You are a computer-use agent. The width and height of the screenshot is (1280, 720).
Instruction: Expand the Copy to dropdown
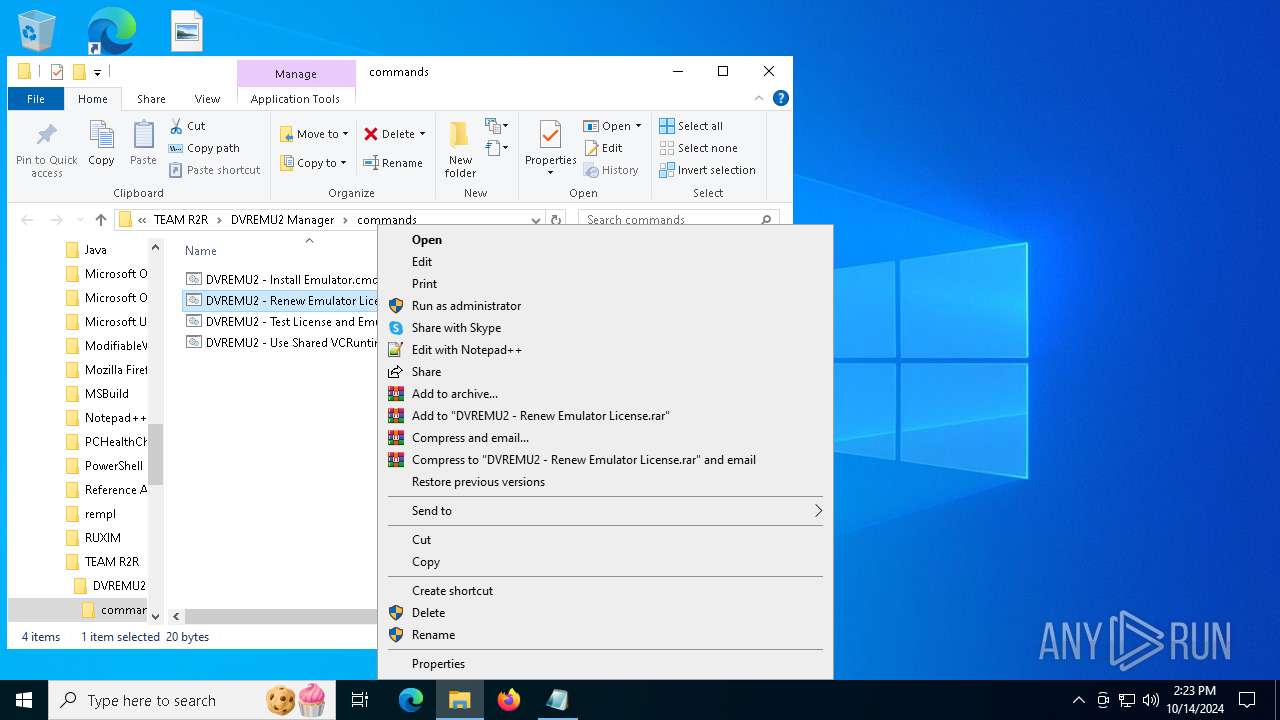343,163
